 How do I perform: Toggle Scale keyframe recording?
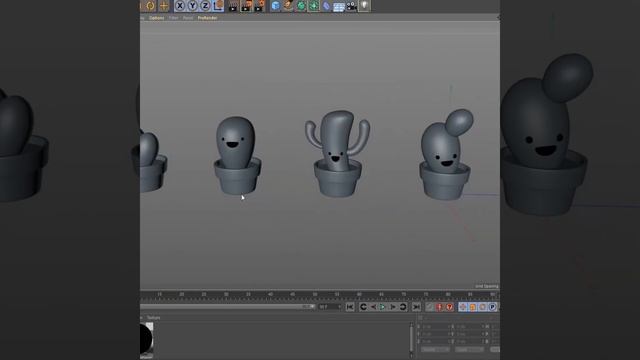point(472,307)
